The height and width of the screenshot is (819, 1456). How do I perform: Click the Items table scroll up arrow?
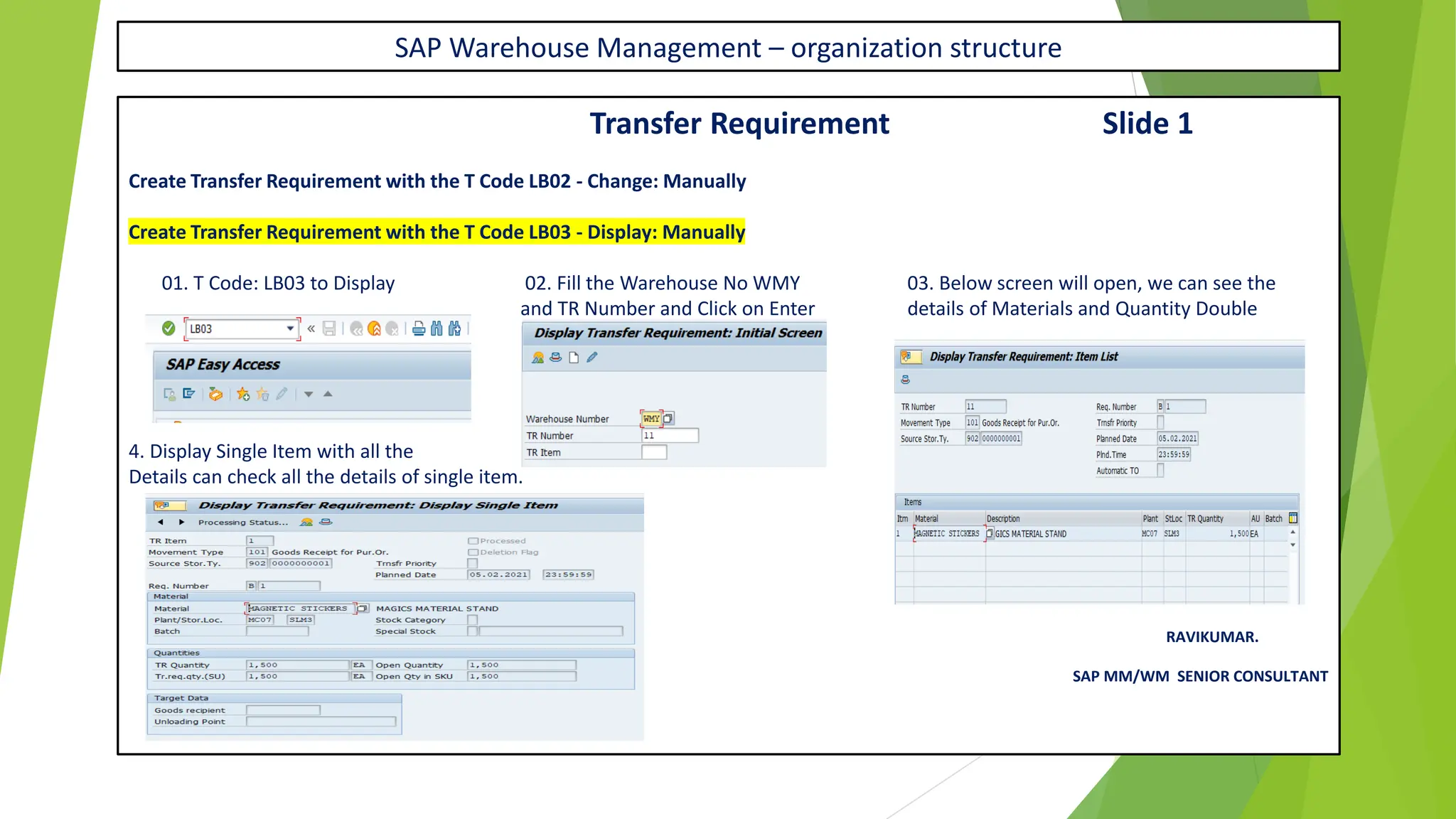(x=1293, y=532)
